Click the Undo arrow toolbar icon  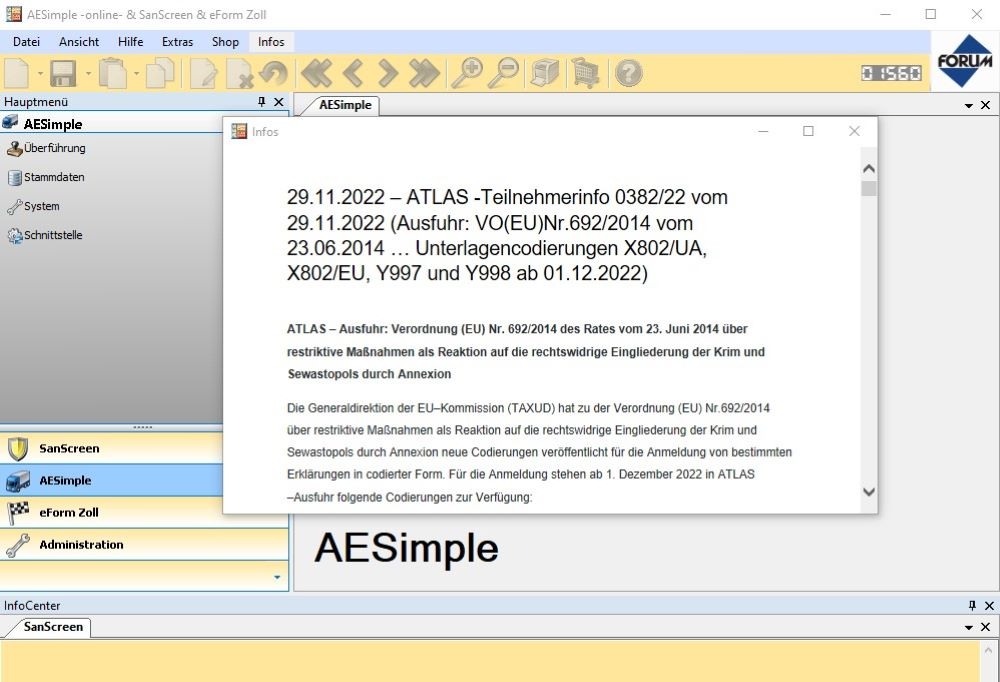tap(274, 73)
